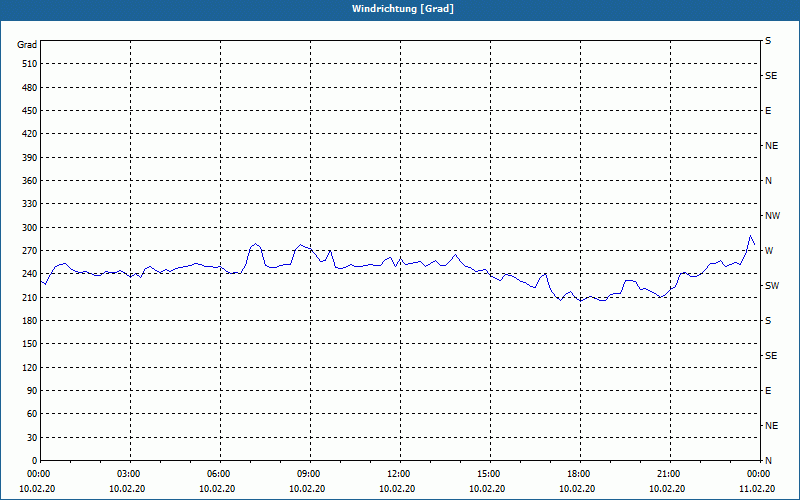
Task: Click the 270 y-axis label
Action: [29, 251]
